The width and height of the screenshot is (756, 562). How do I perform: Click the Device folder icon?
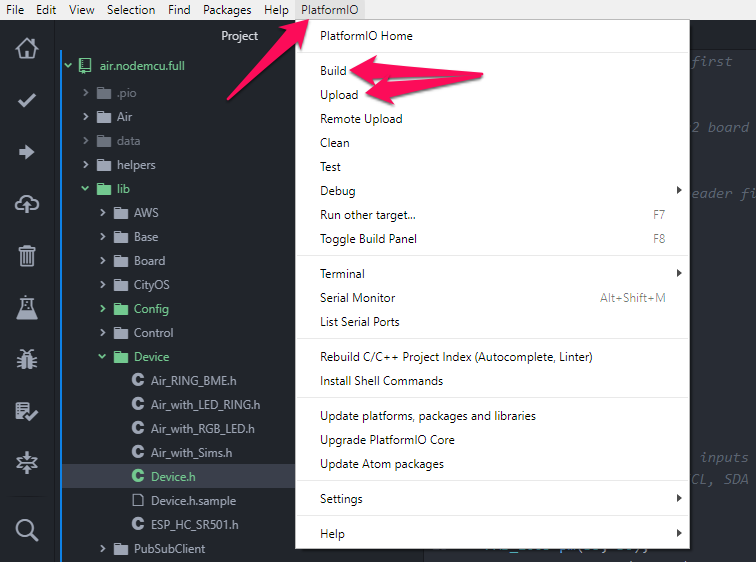pos(121,357)
